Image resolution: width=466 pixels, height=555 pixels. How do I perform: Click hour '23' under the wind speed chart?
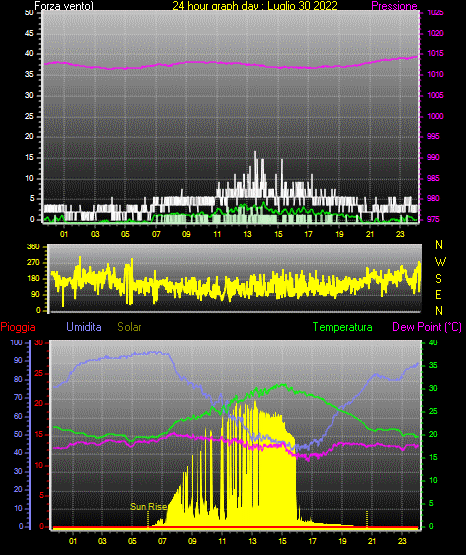(x=400, y=234)
